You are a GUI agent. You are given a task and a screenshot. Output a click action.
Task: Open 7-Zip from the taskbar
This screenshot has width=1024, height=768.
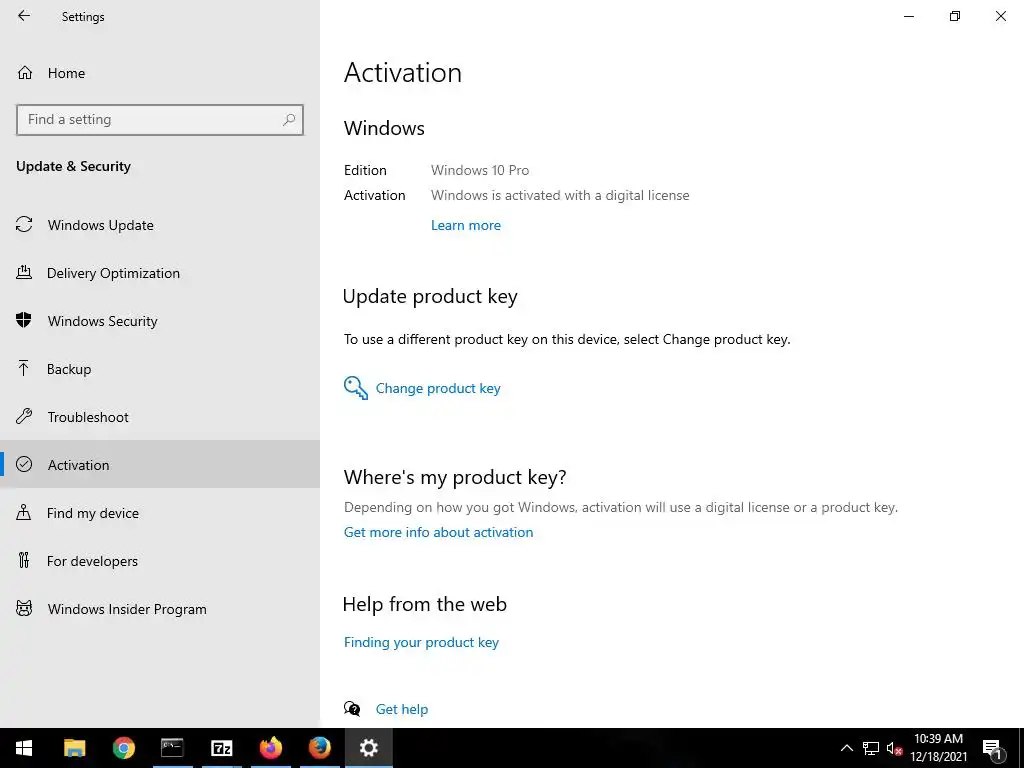221,748
